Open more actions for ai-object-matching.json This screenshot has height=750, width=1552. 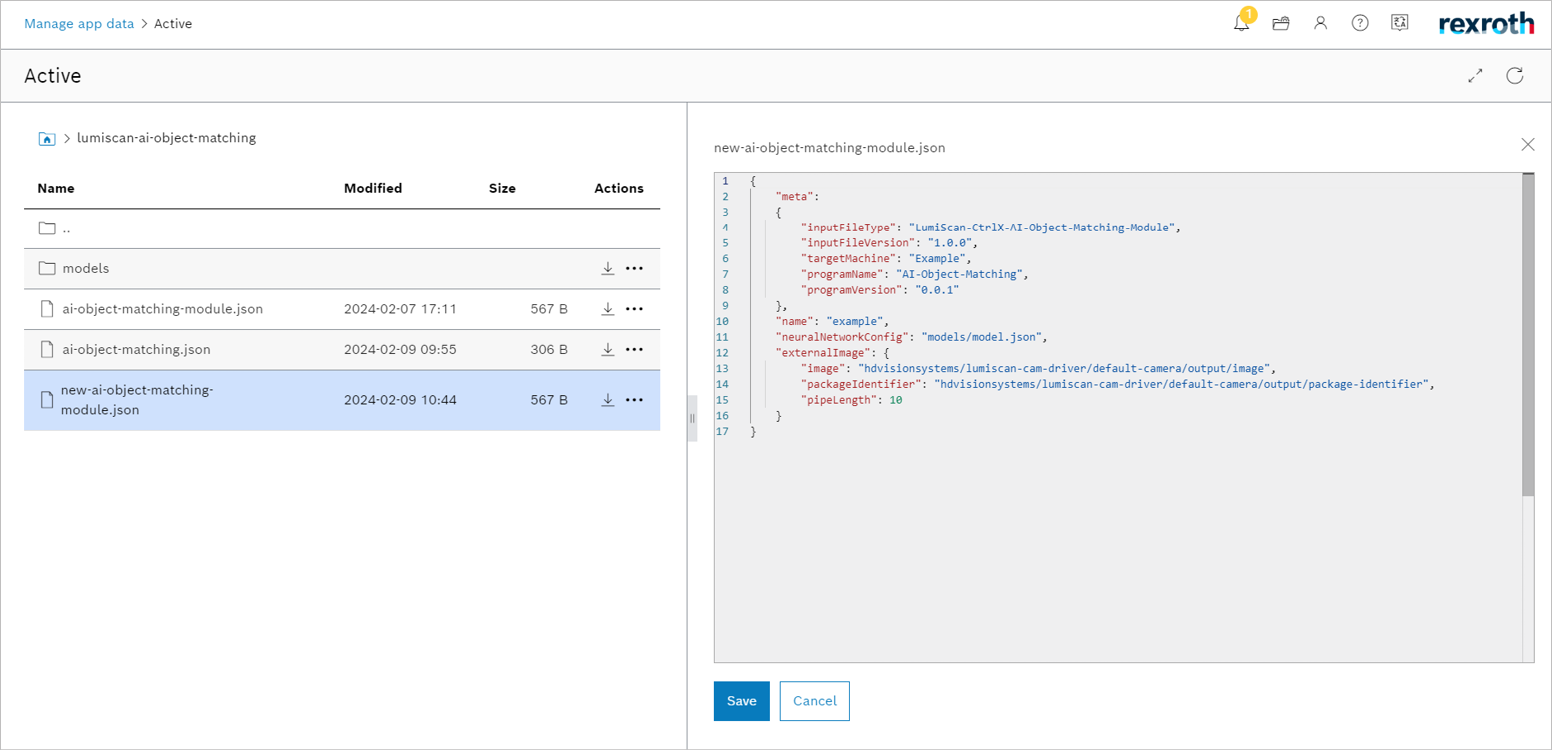(x=634, y=349)
